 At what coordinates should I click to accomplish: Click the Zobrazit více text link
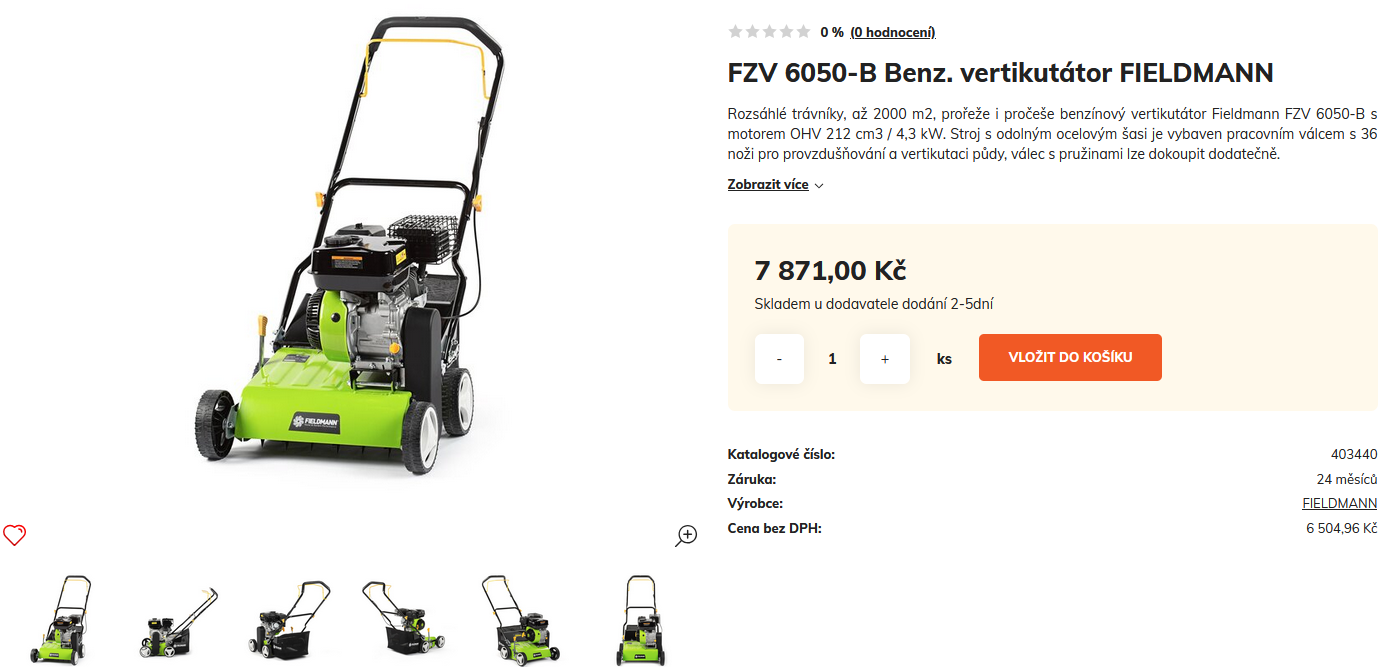768,185
